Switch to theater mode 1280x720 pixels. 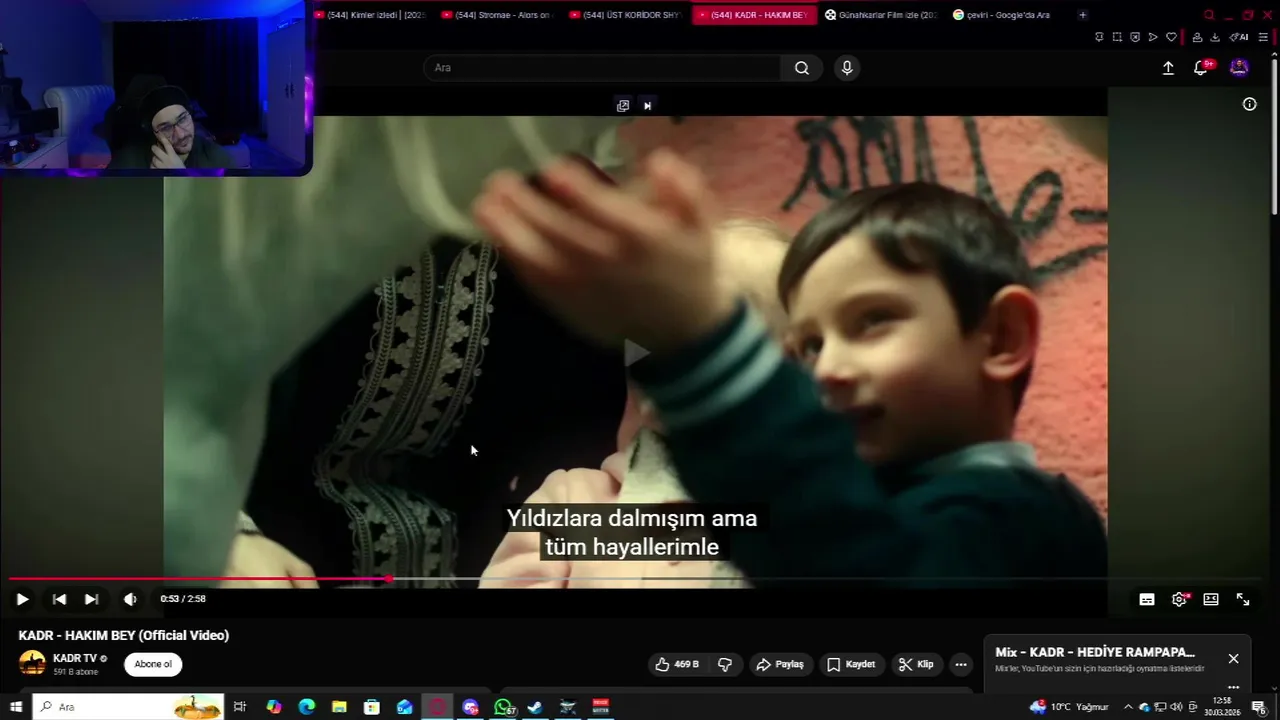point(1211,599)
